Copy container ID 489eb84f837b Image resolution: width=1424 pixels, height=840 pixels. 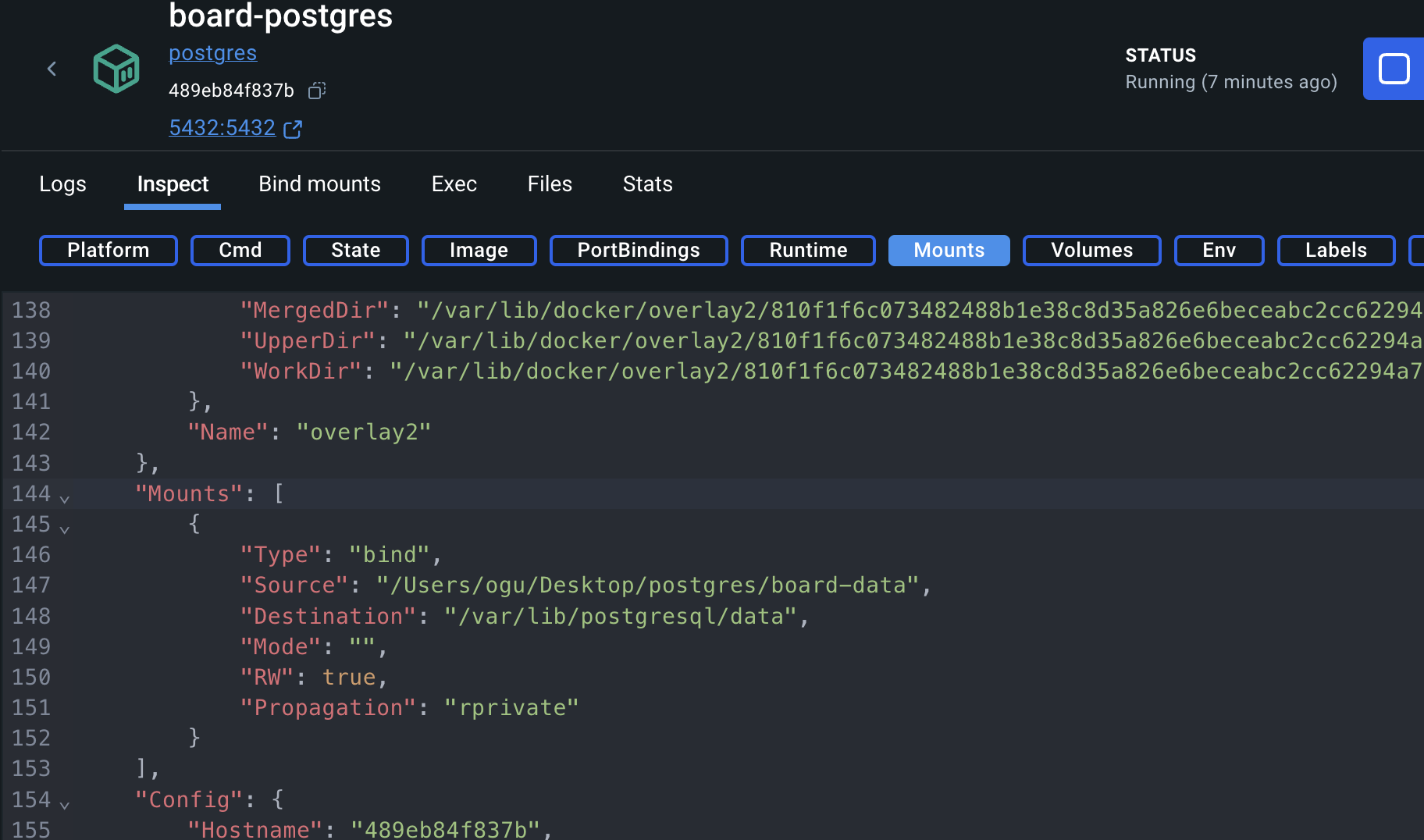pyautogui.click(x=317, y=91)
